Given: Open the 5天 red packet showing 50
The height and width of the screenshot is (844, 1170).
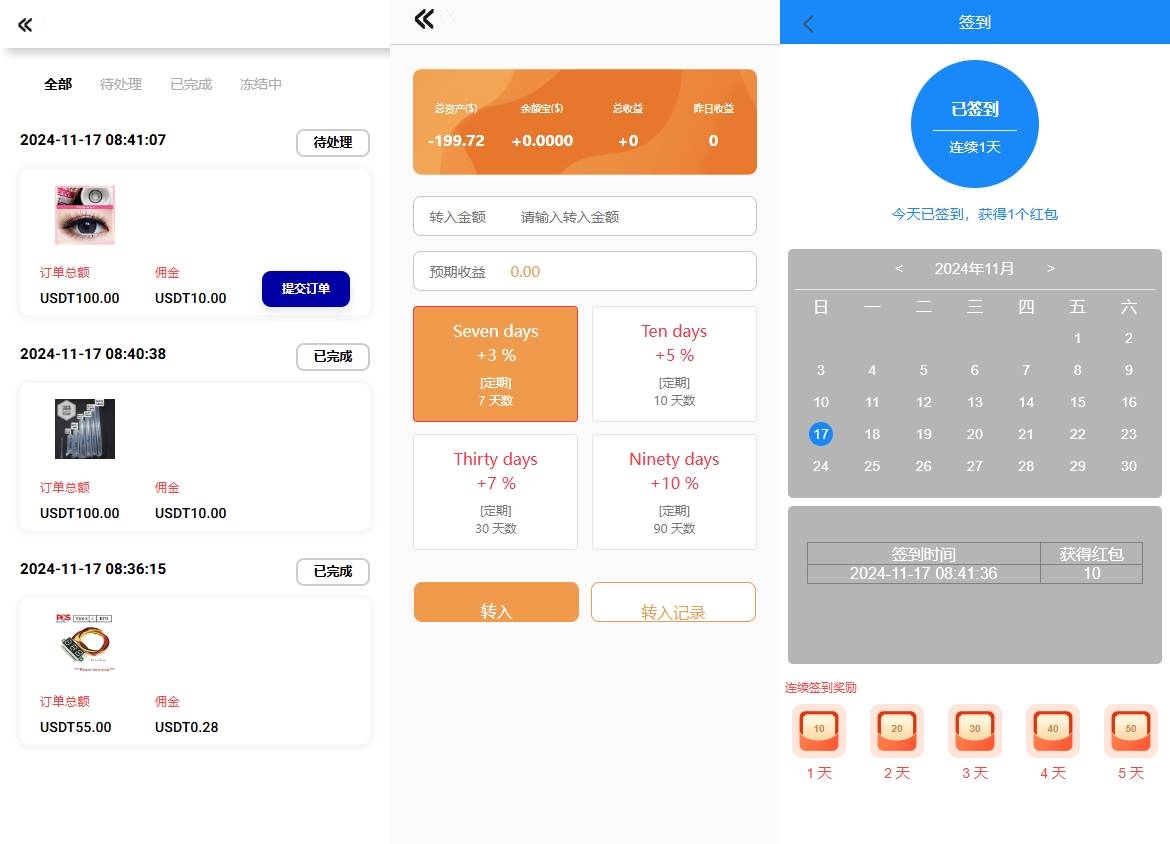Looking at the screenshot, I should point(1130,729).
